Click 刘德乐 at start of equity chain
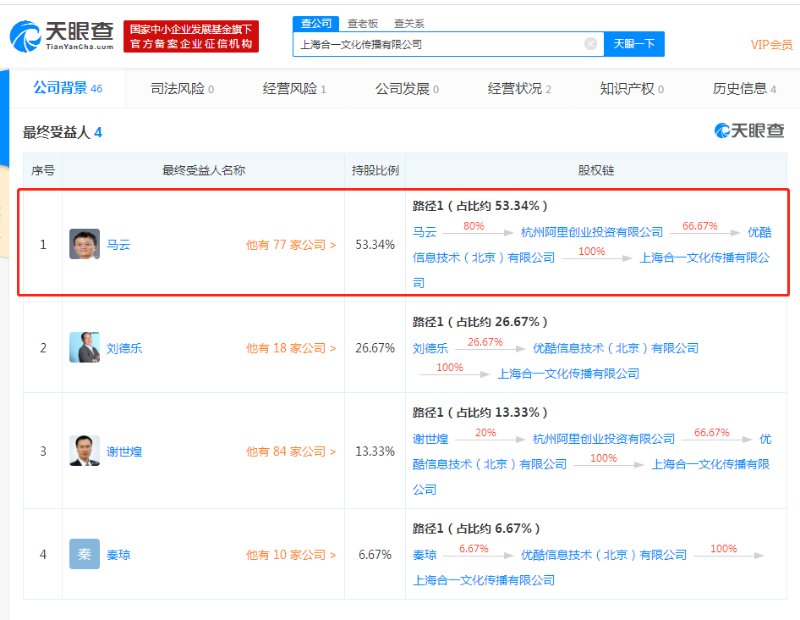This screenshot has width=800, height=620. click(430, 348)
